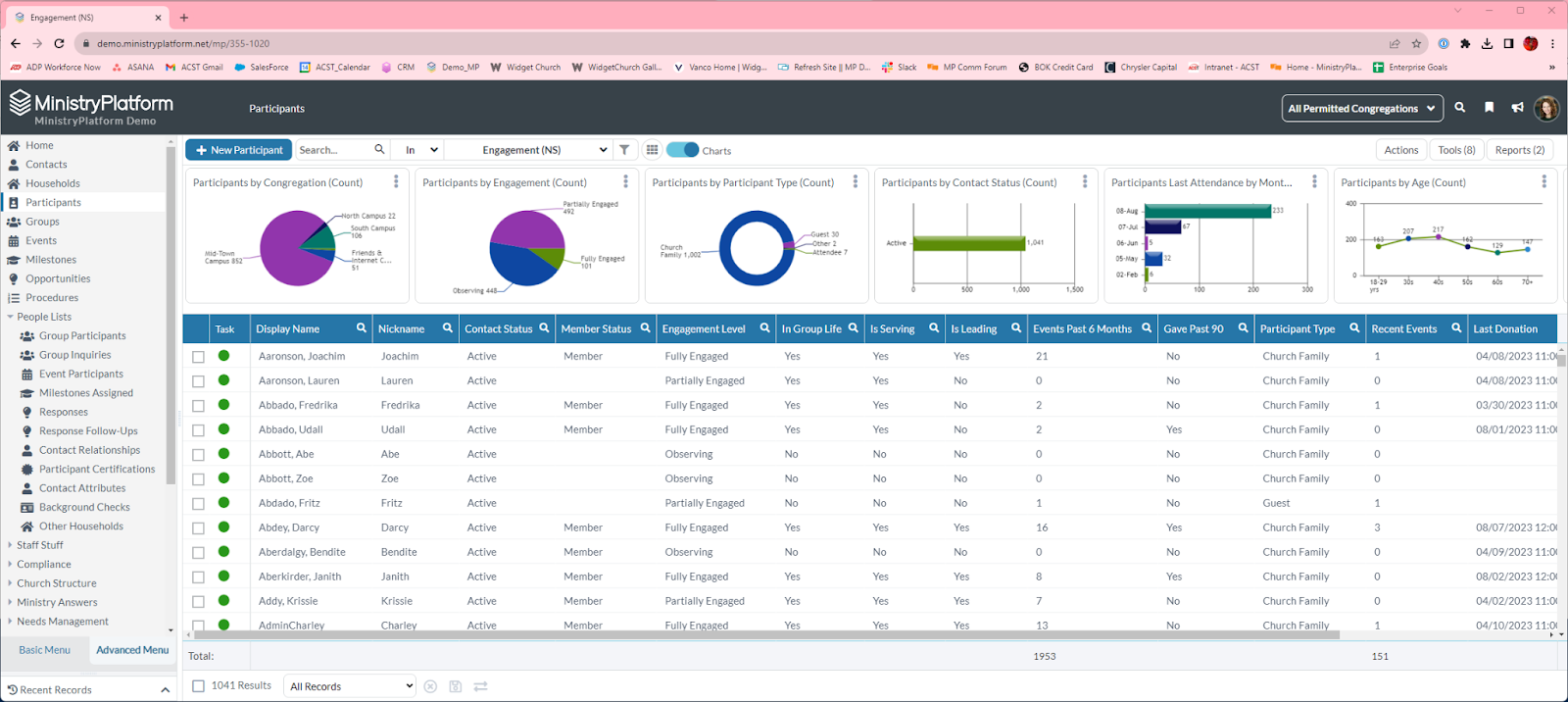Open the Engagement (NS) view dropdown
The image size is (1568, 702).
tap(529, 150)
